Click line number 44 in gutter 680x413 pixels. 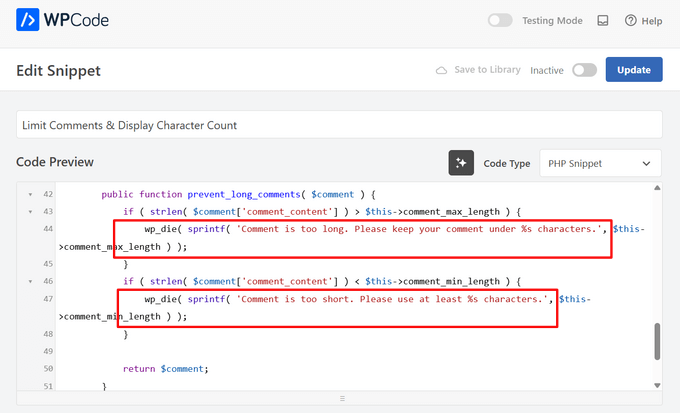[48, 229]
